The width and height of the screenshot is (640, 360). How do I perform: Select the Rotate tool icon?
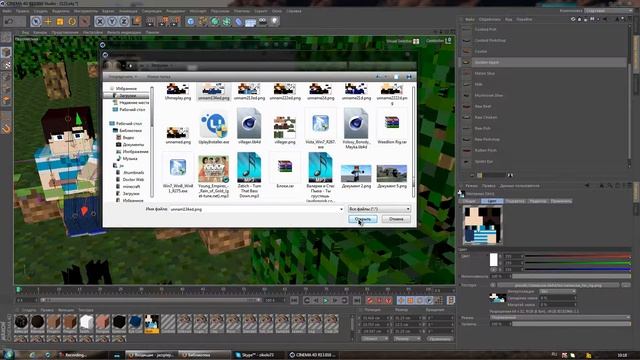[x=72, y=21]
